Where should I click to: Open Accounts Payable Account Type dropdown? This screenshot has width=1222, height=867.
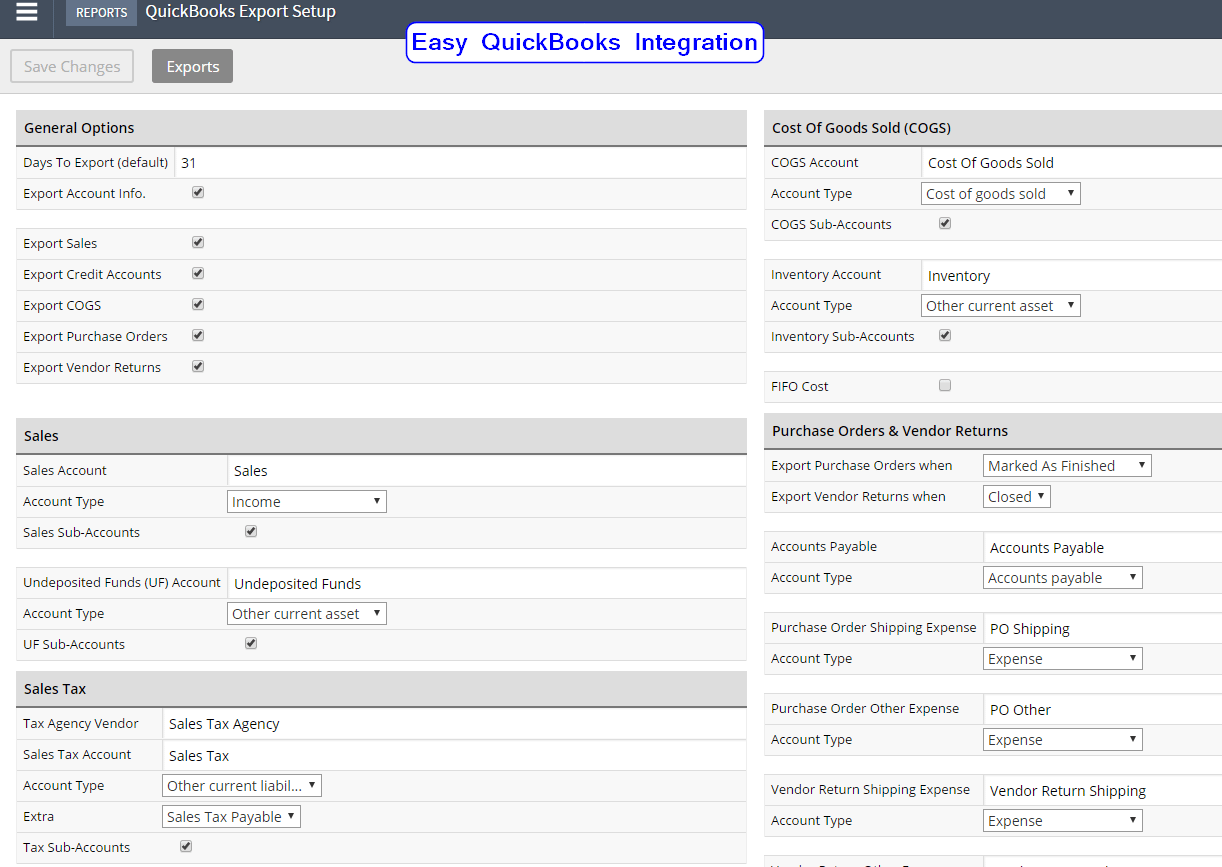coord(1063,578)
